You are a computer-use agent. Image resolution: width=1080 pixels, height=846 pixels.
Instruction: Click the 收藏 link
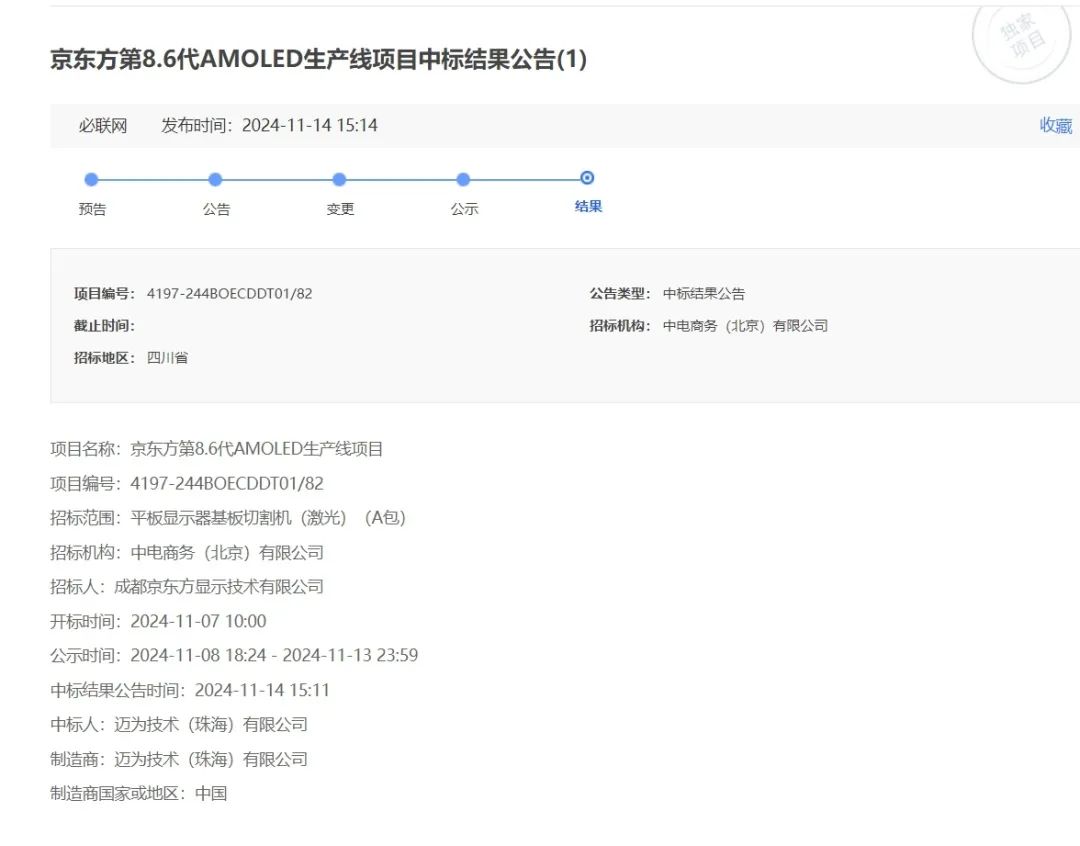(x=1056, y=125)
